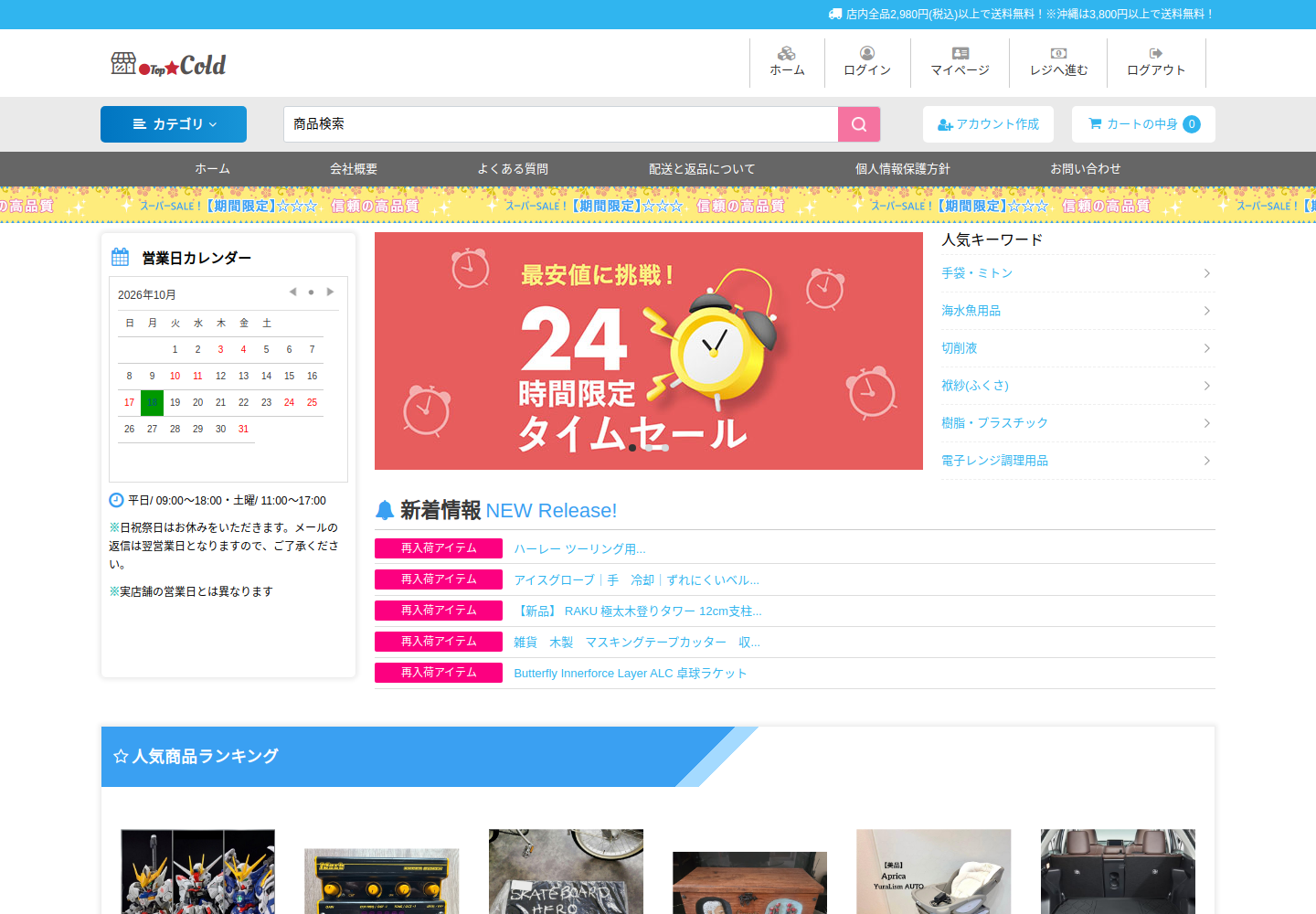This screenshot has width=1316, height=914.
Task: Select the first banner carousel dot
Action: [632, 448]
